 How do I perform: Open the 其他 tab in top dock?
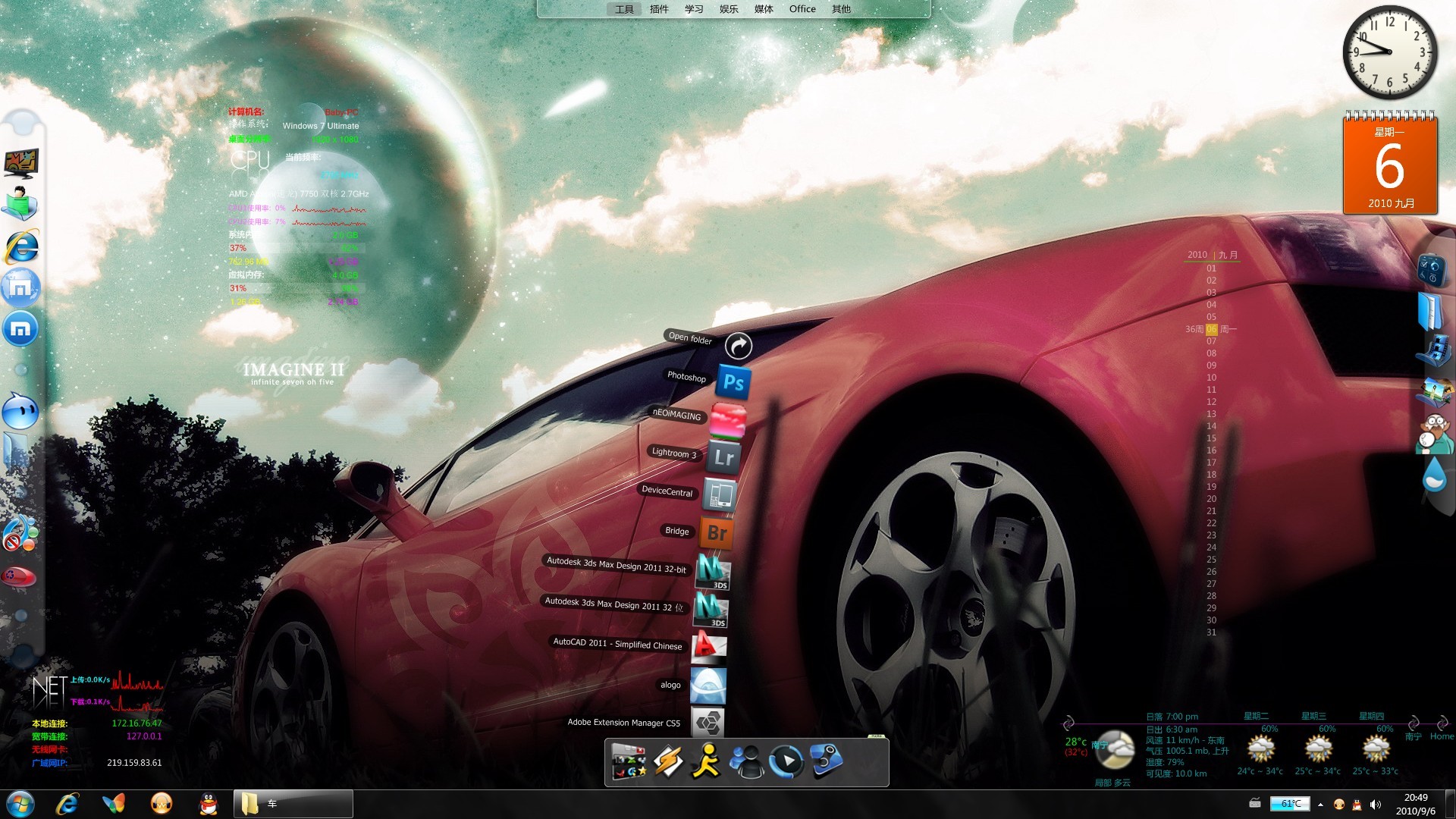pyautogui.click(x=841, y=9)
